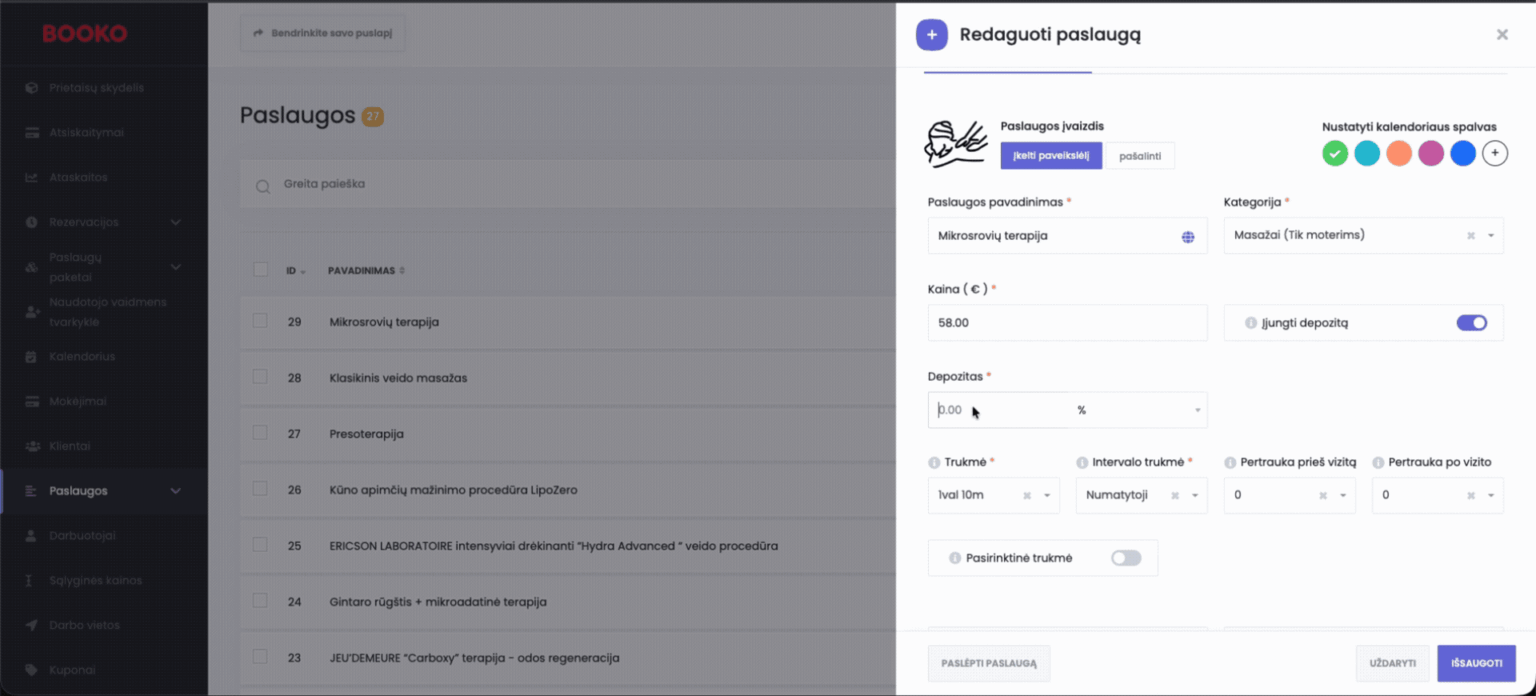Tick the checkbox for Presoterapija row
Viewport: 1536px width, 696px height.
tap(260, 433)
